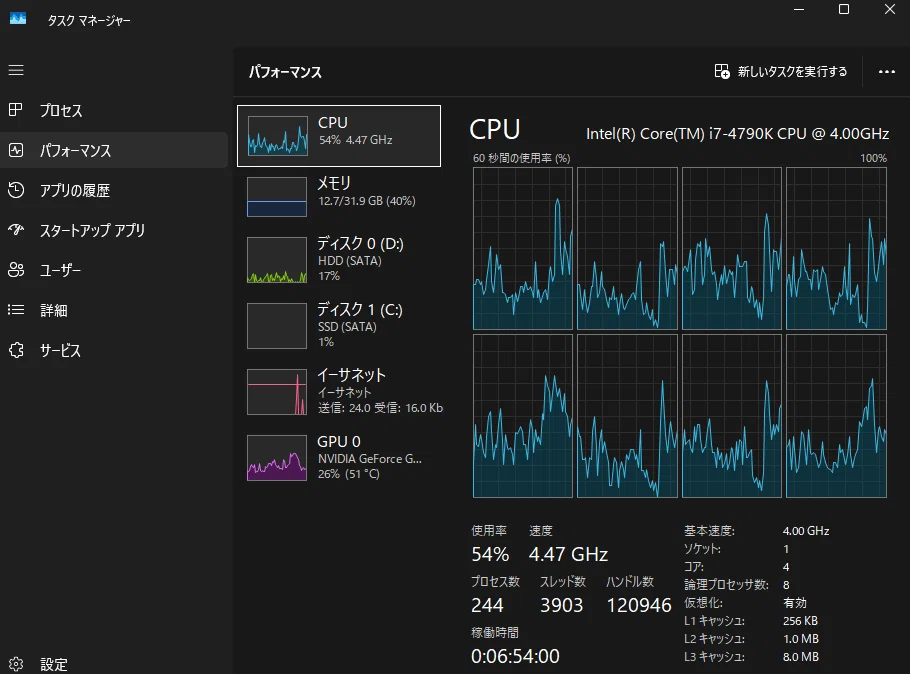
Task: Click the Intel(R) Core(TM) i7-4790K processor name
Action: point(737,134)
